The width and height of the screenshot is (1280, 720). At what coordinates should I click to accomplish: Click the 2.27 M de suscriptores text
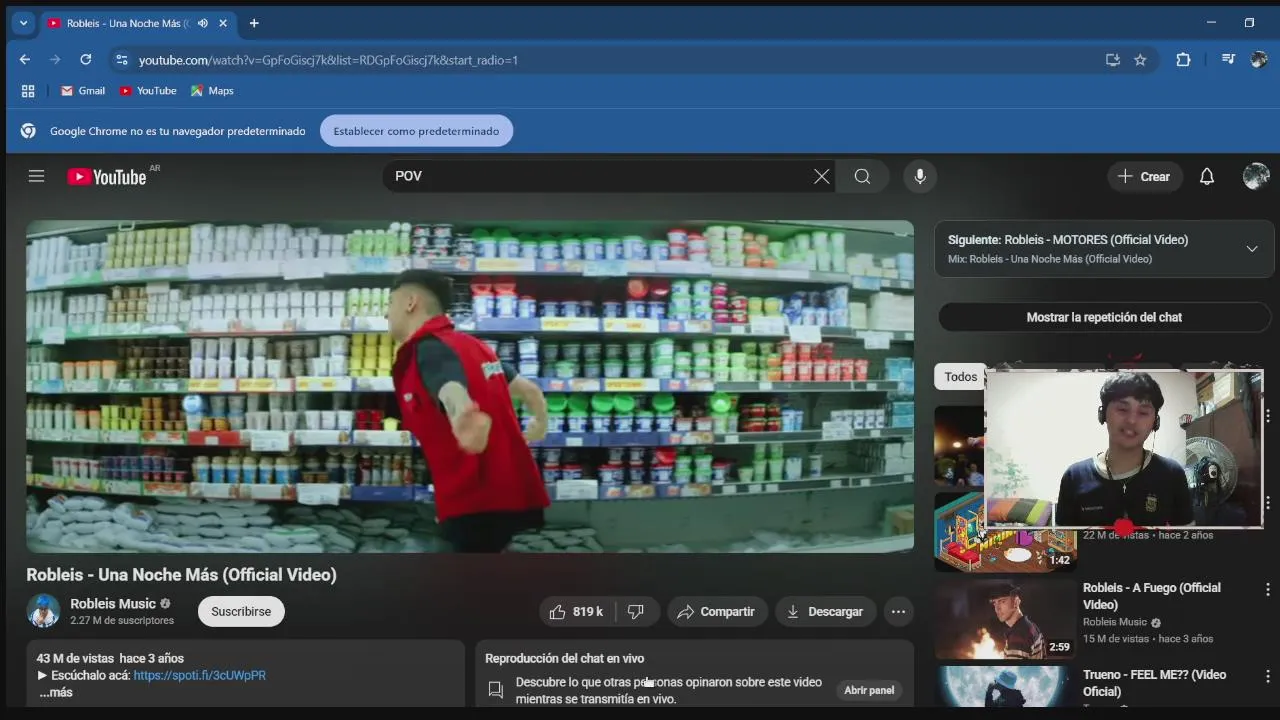[x=122, y=621]
